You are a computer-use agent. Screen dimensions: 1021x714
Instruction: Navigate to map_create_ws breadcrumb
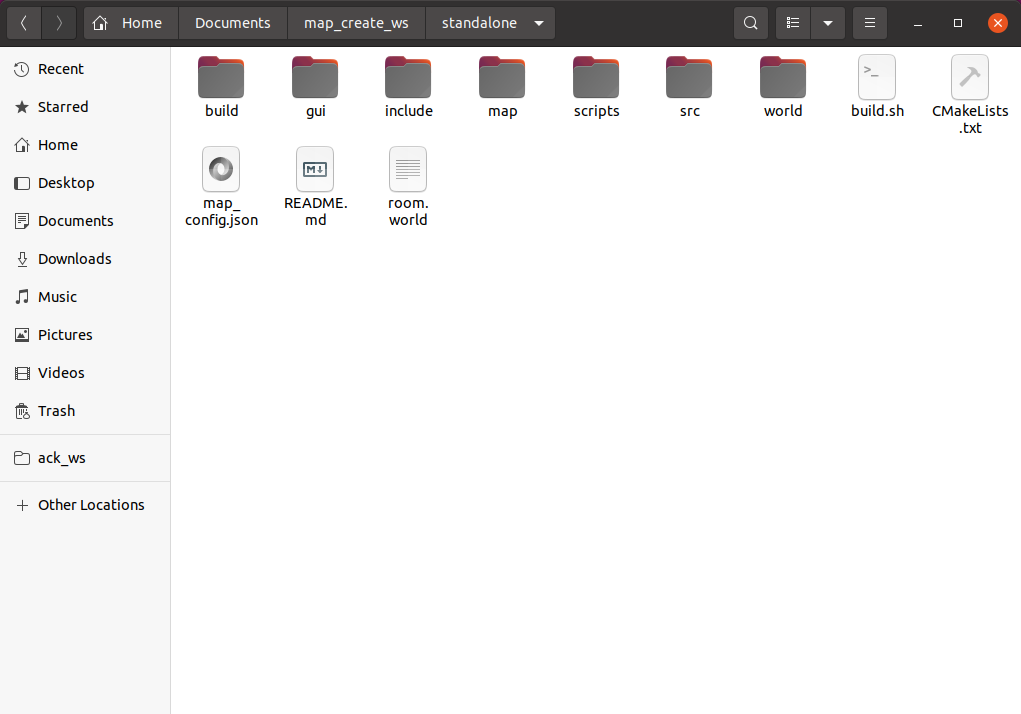click(356, 23)
